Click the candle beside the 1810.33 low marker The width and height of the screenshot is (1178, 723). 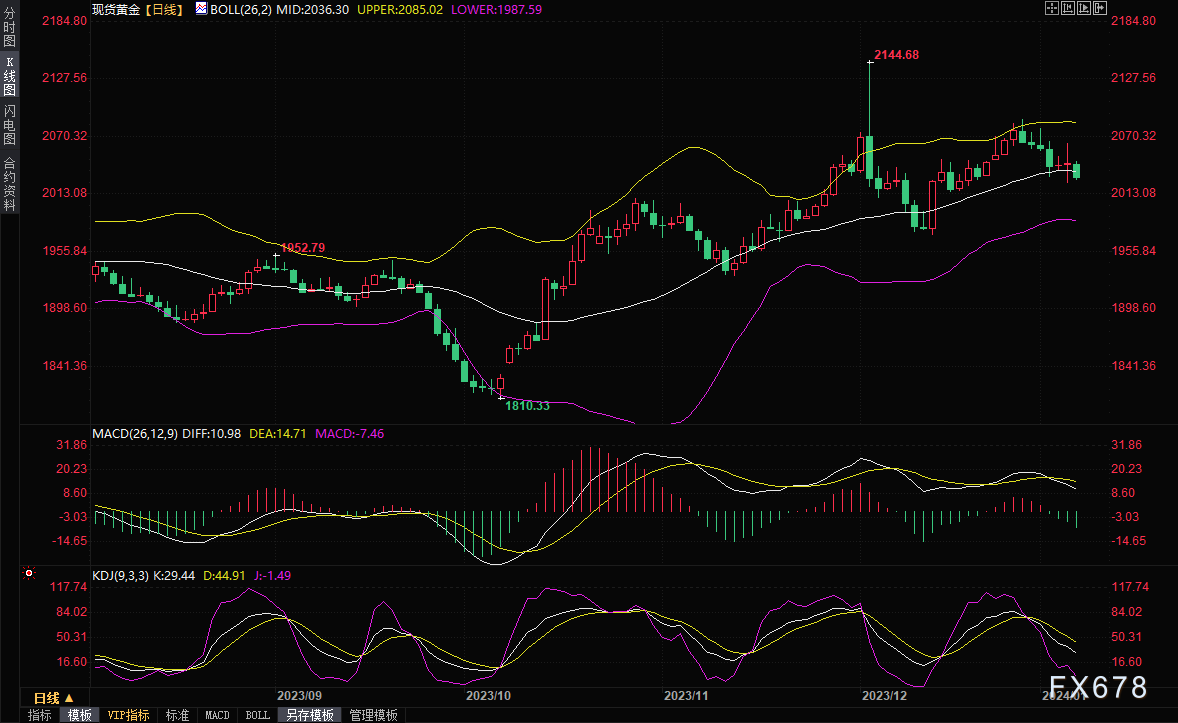[x=500, y=383]
